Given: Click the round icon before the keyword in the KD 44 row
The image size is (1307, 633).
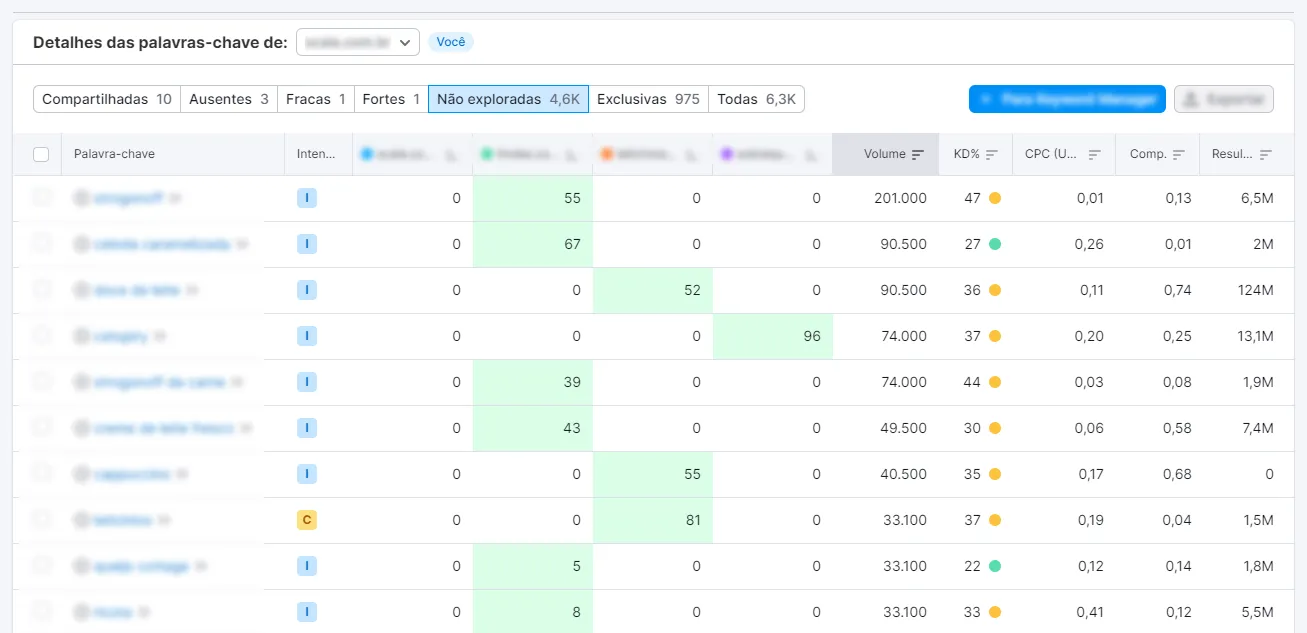Looking at the screenshot, I should (x=81, y=382).
